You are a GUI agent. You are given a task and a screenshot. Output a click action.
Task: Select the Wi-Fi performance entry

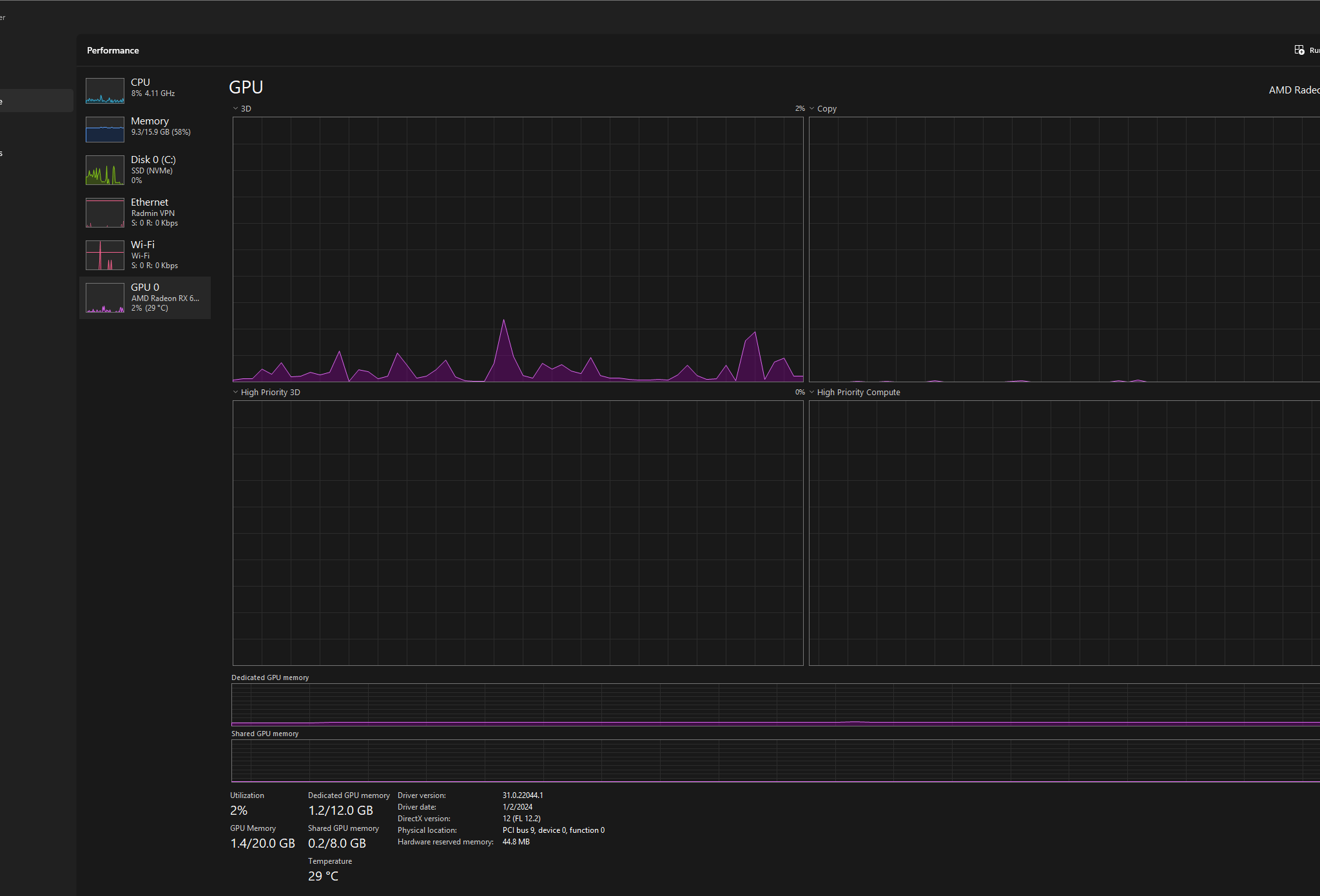145,255
